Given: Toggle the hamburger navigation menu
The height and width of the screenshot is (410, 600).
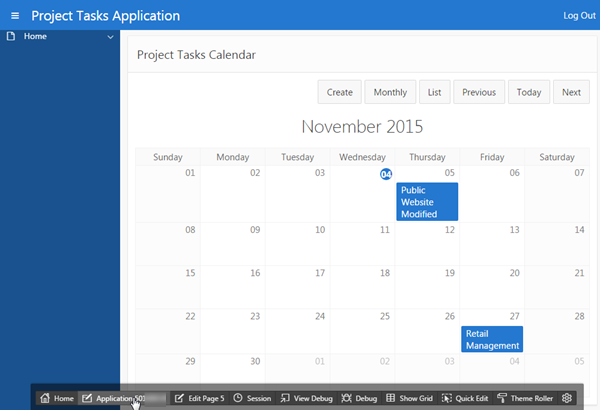Looking at the screenshot, I should click(15, 16).
